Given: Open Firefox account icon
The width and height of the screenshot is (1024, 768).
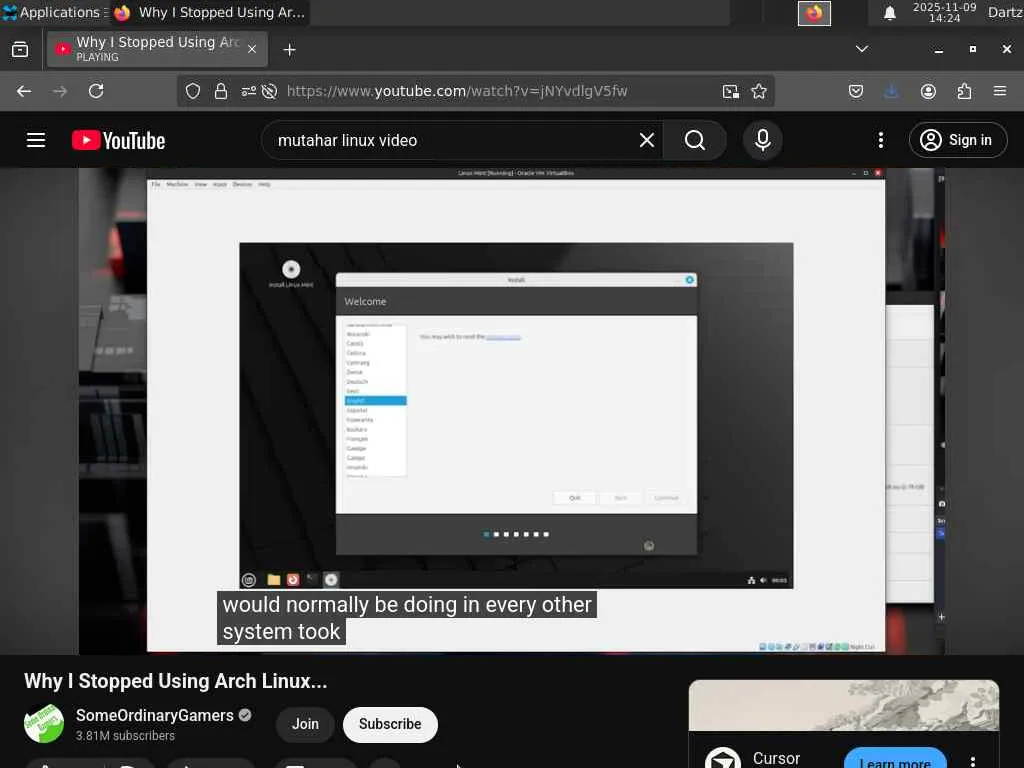Looking at the screenshot, I should 928,91.
